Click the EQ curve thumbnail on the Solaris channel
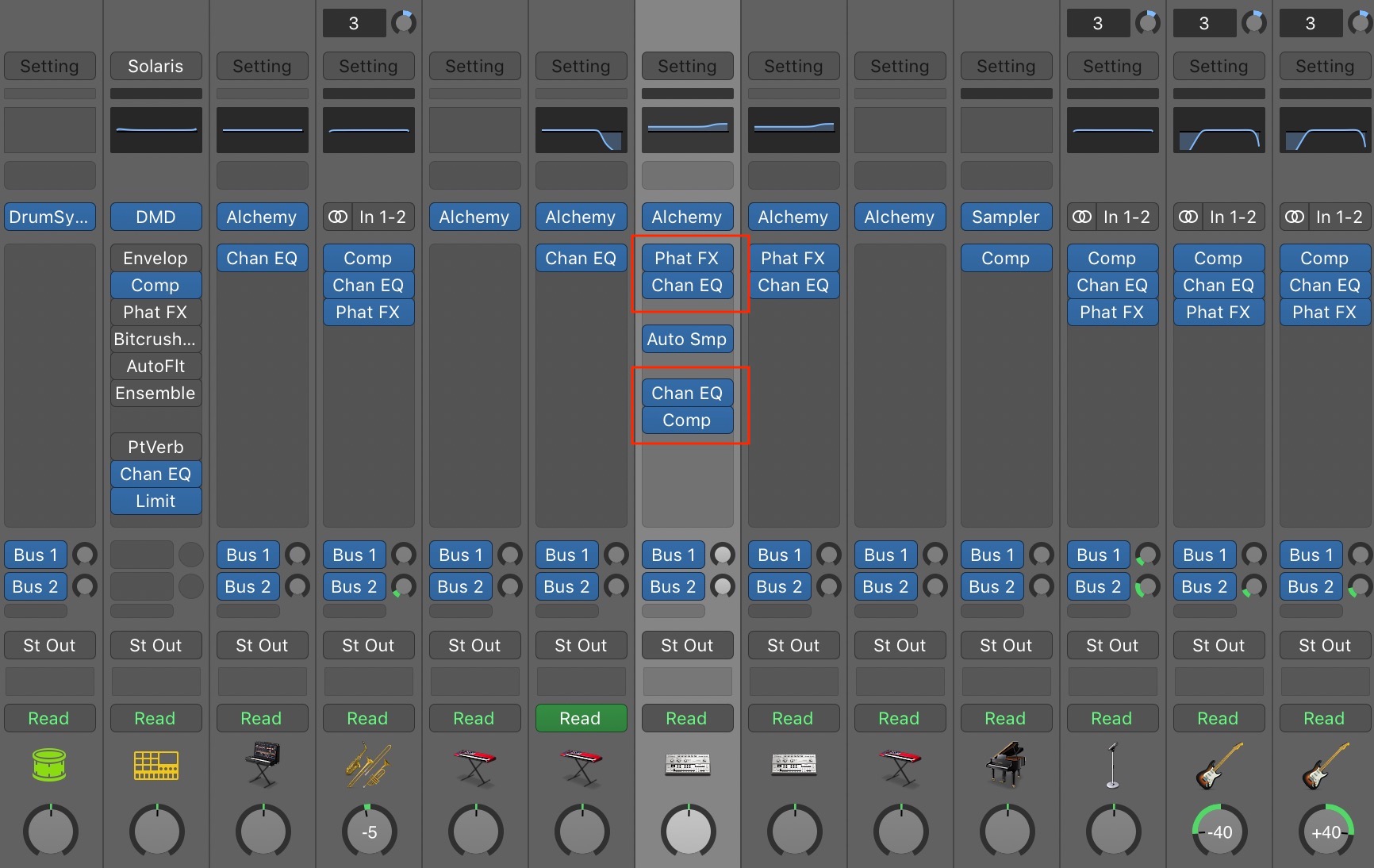This screenshot has height=868, width=1374. [155, 129]
